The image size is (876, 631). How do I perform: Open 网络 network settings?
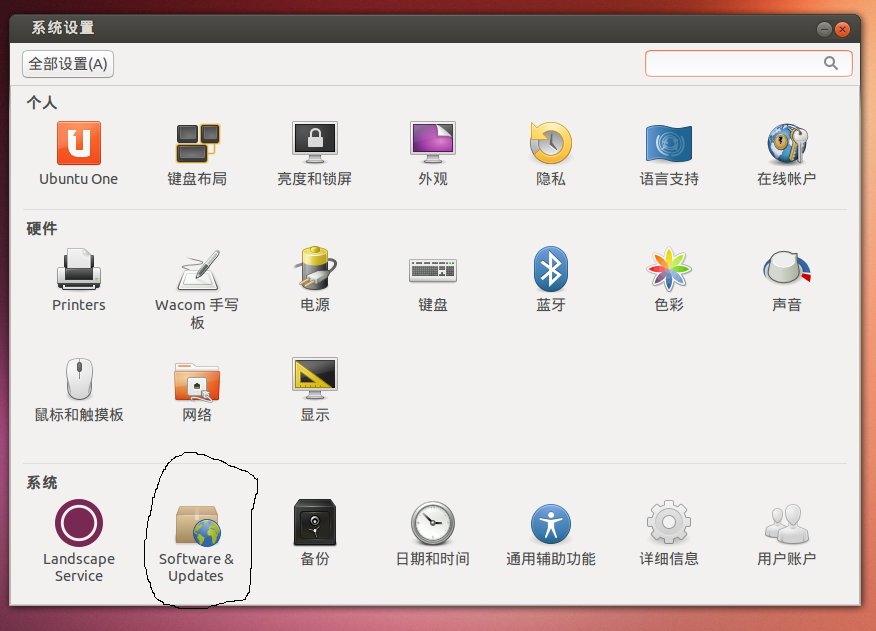click(197, 390)
